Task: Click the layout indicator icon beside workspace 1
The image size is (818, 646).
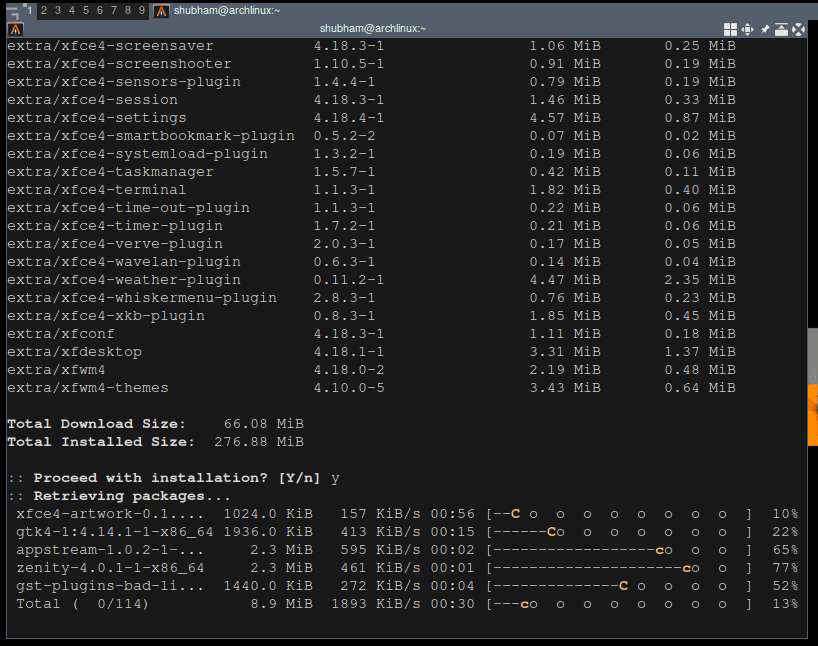Action: tap(12, 13)
